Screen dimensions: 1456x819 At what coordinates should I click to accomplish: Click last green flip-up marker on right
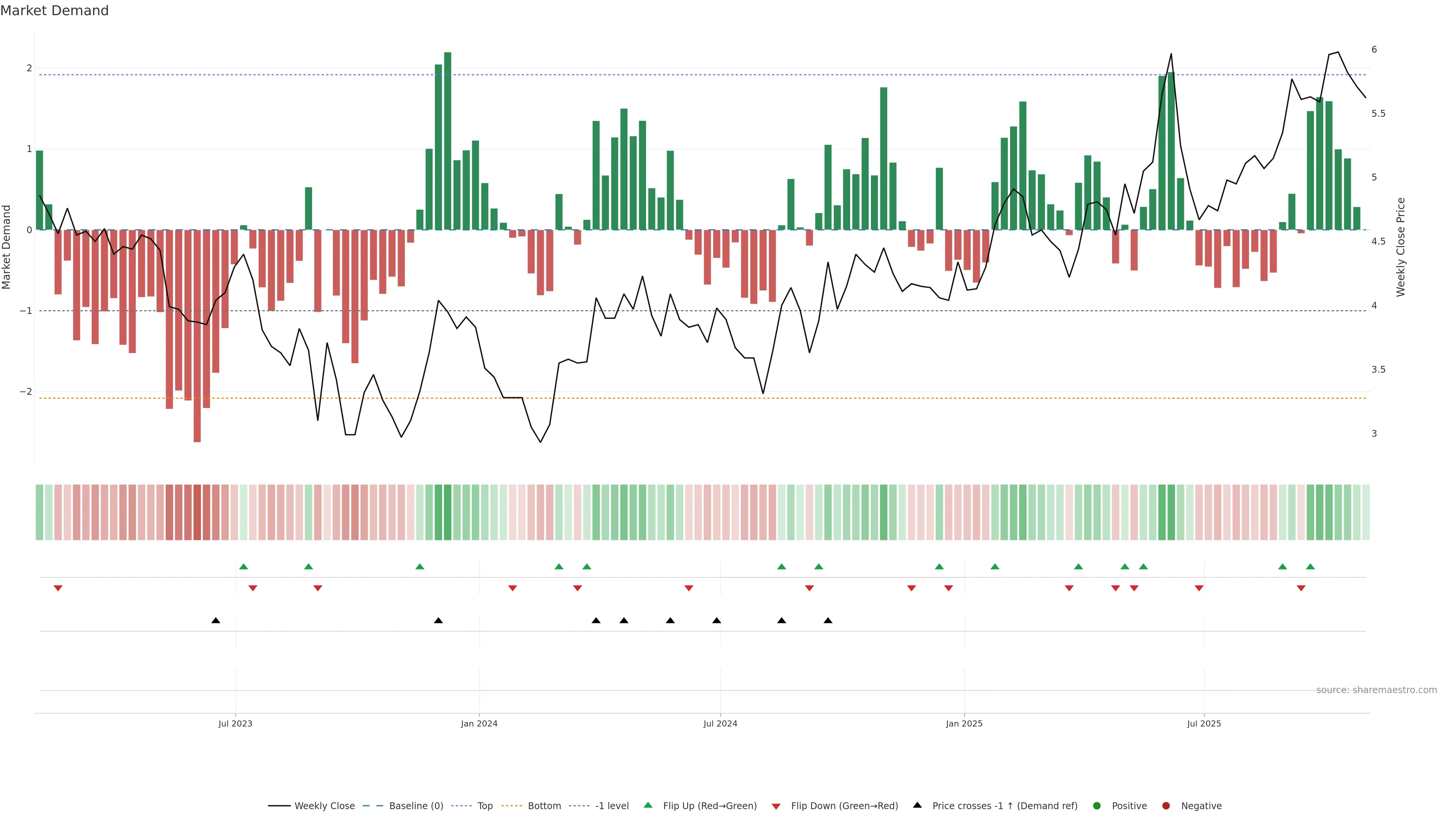click(1310, 566)
